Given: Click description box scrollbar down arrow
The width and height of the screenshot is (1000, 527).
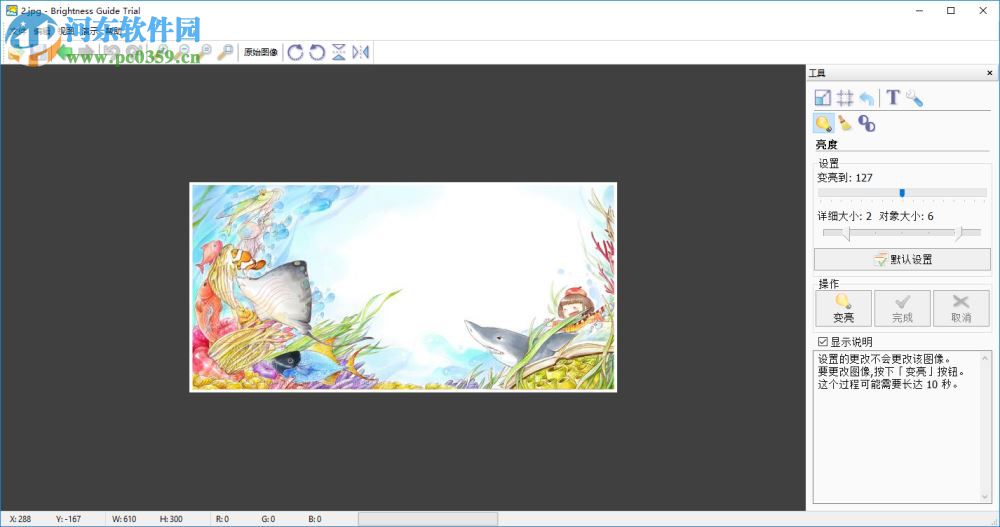Looking at the screenshot, I should pyautogui.click(x=985, y=496).
